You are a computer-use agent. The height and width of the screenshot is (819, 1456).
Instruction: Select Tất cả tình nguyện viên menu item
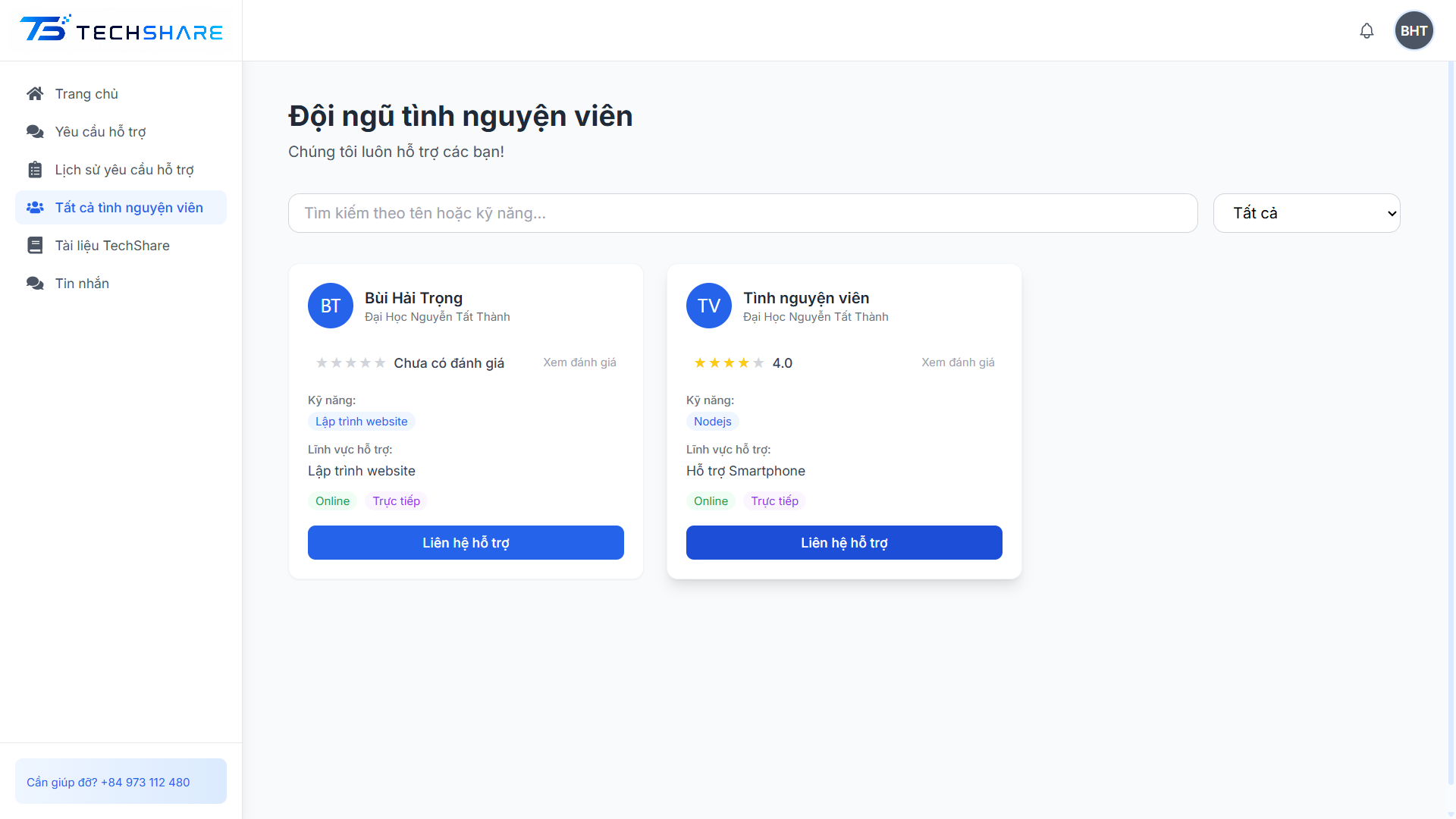pos(121,207)
